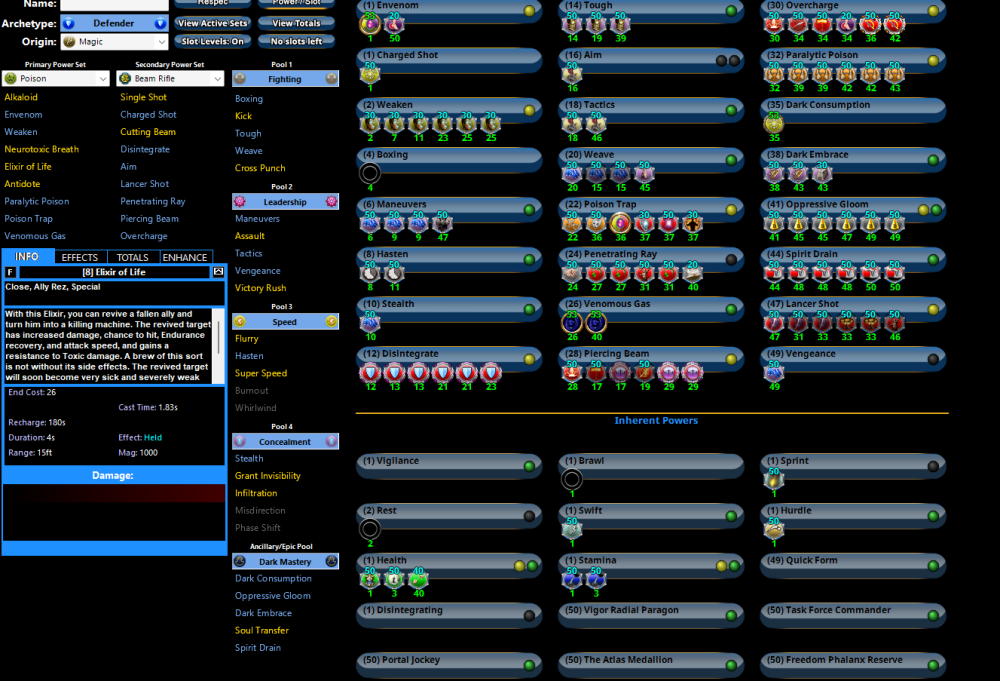Click the first Stealth enhancement icon

[370, 322]
